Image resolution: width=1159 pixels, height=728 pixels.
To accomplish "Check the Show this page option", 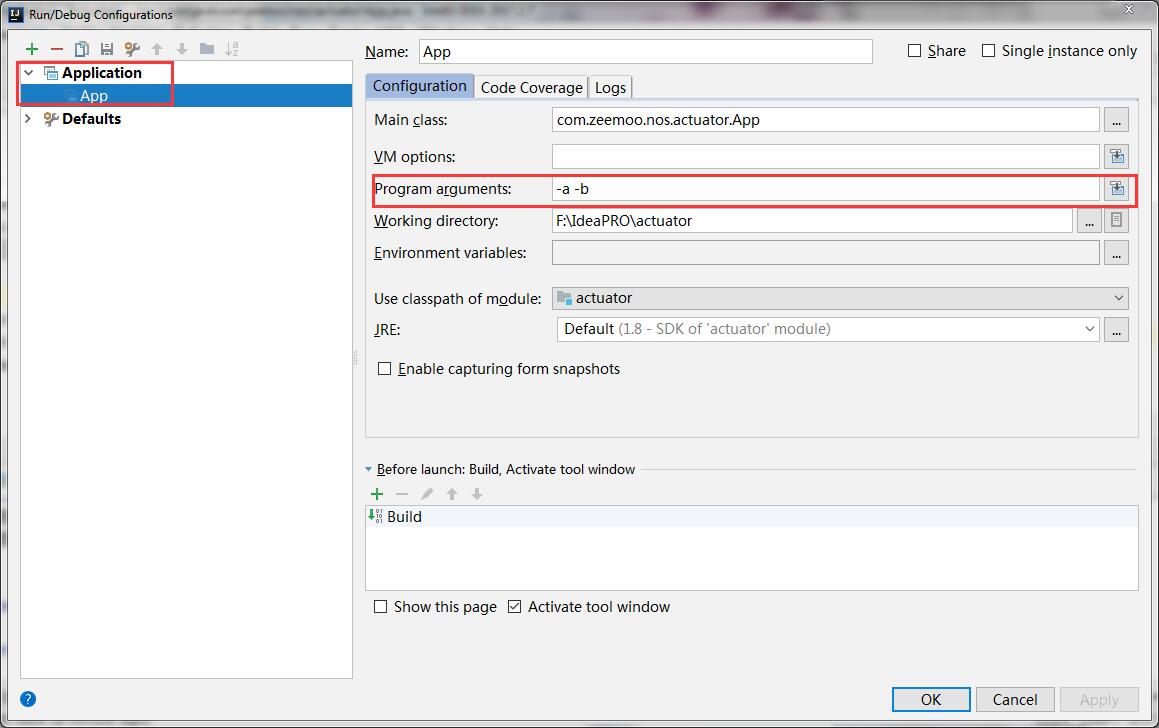I will pos(381,607).
